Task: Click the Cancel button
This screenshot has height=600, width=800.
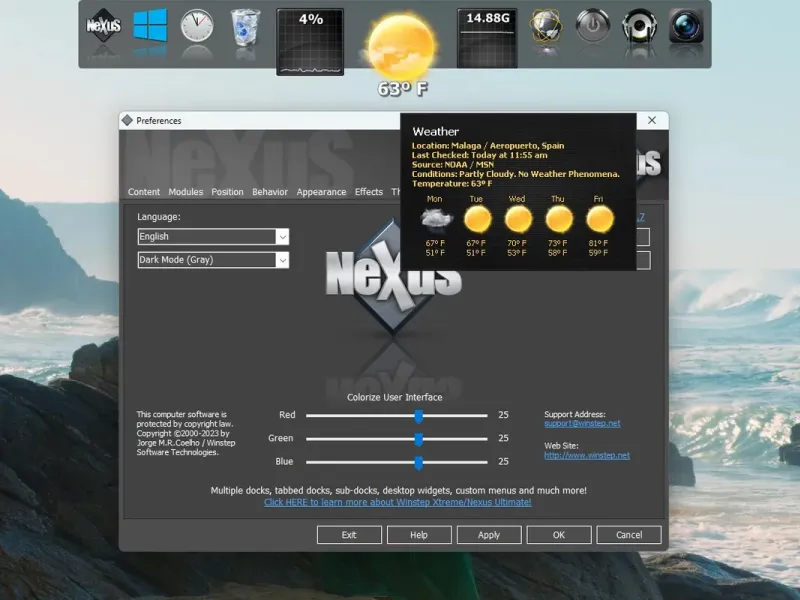Action: point(629,535)
